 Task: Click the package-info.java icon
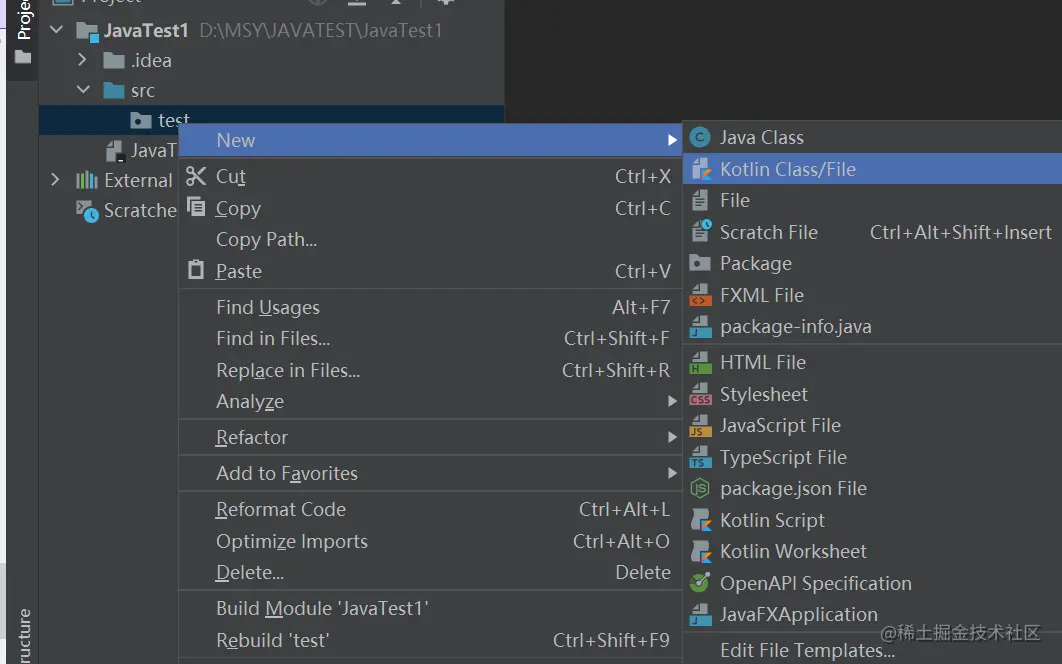700,327
